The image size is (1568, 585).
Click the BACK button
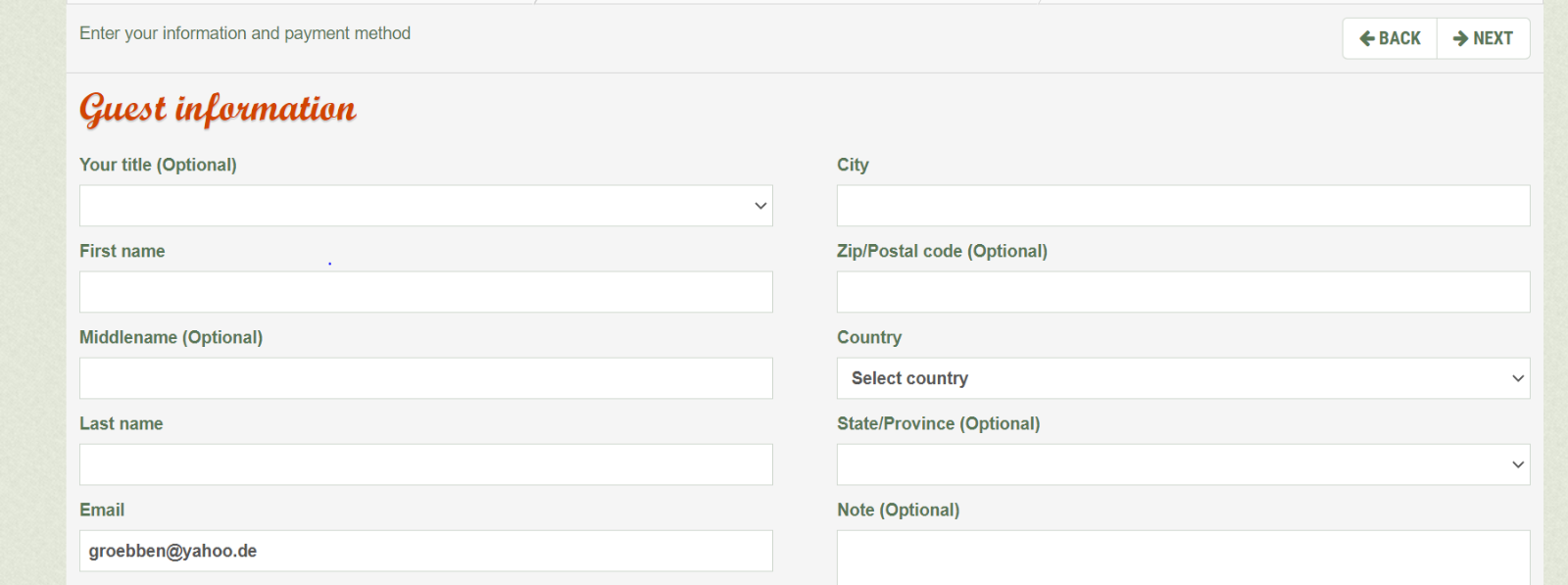[x=1390, y=38]
